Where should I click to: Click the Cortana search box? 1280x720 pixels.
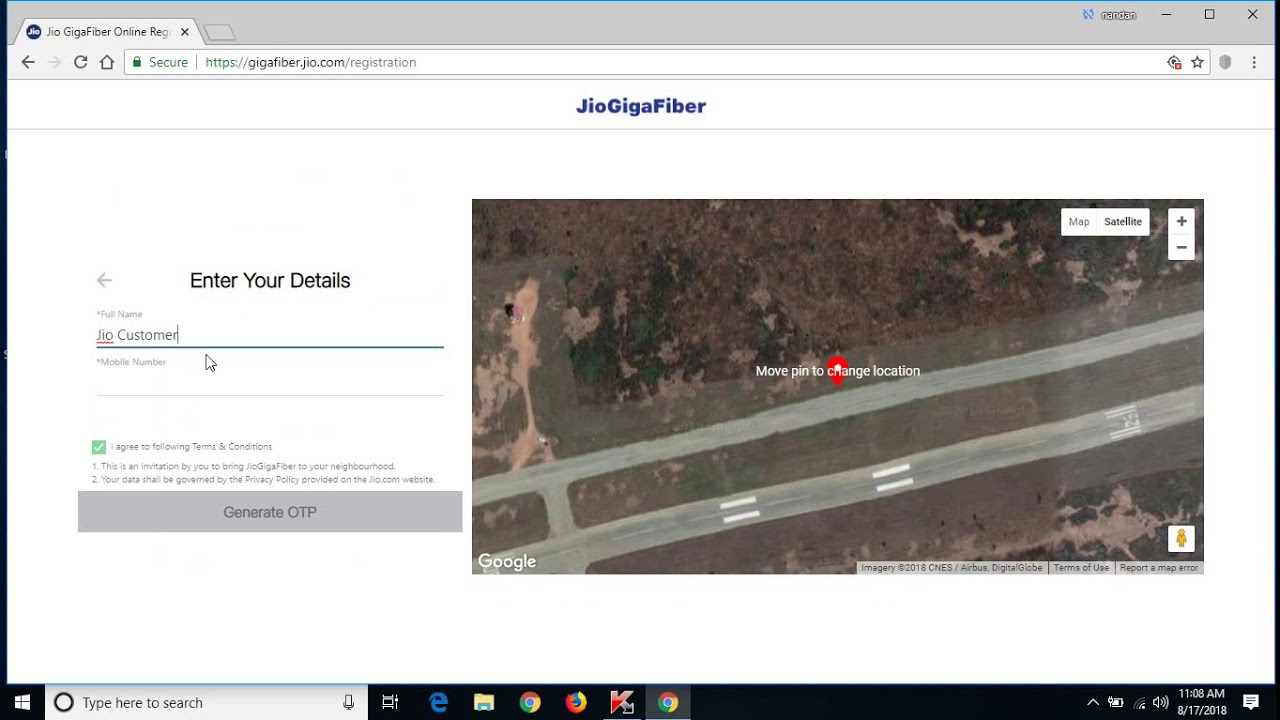pos(206,702)
